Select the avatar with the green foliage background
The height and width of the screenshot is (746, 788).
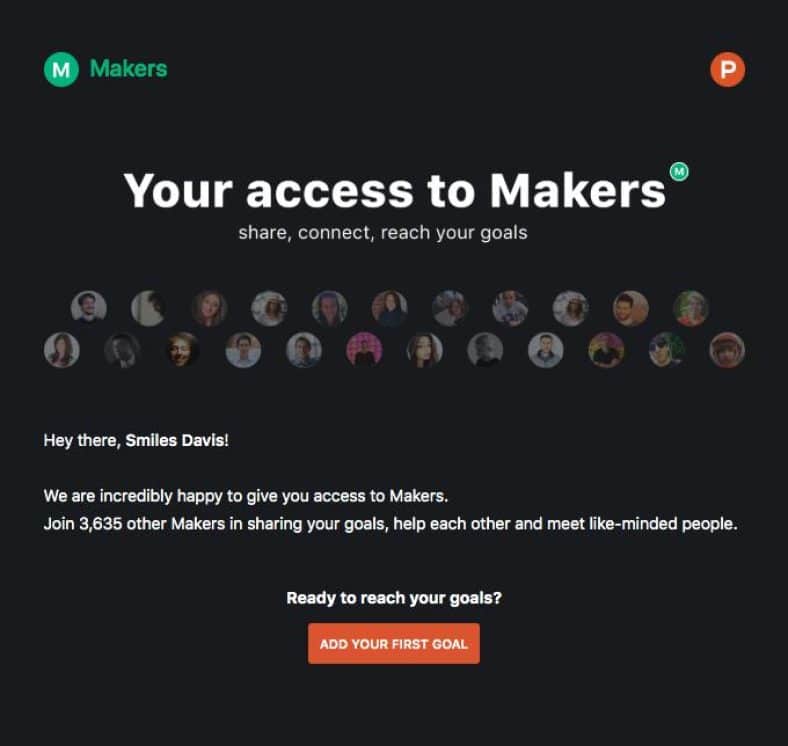point(691,308)
